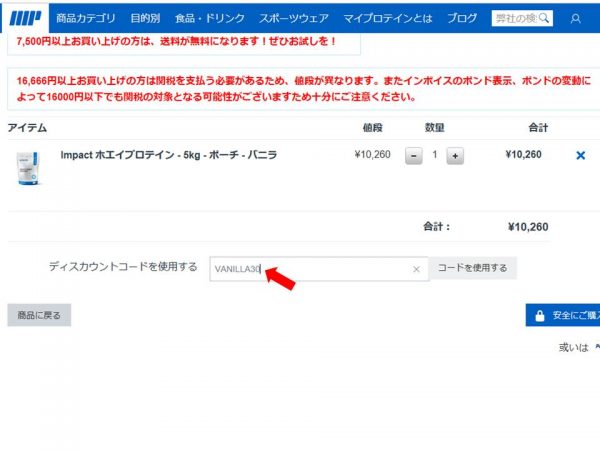This screenshot has width=600, height=450.
Task: Open the ブログ menu item
Action: (462, 18)
